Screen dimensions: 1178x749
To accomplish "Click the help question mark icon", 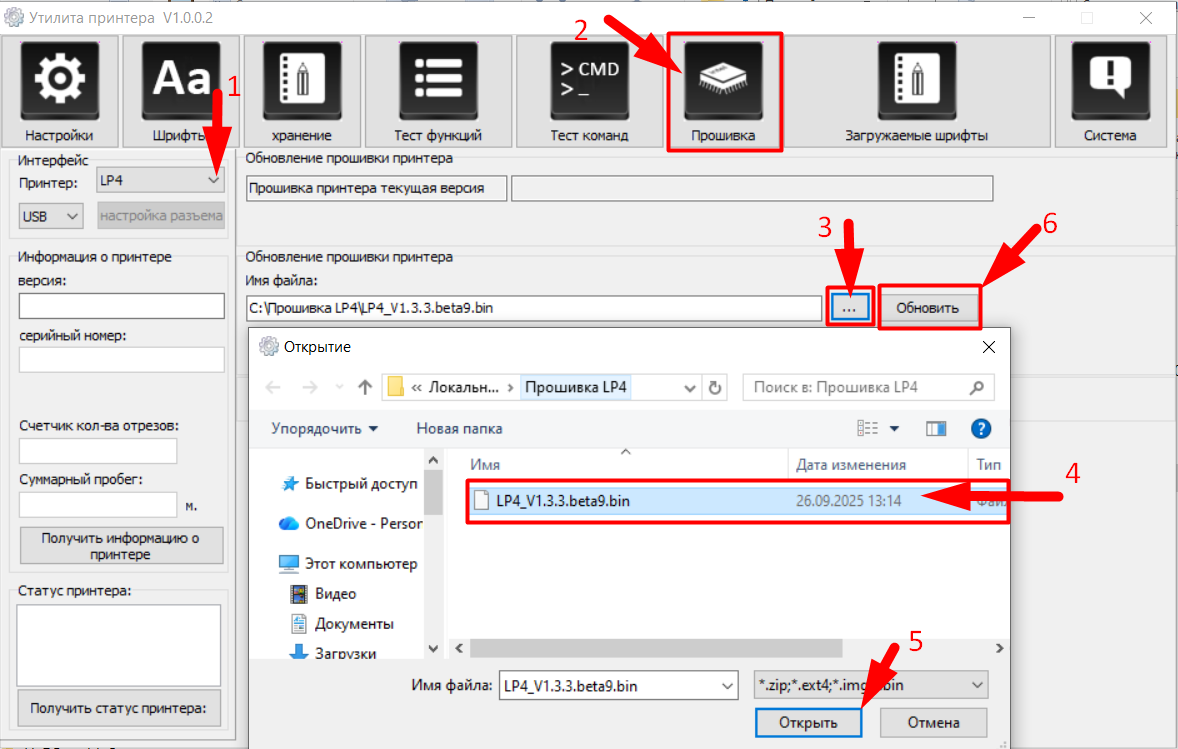I will point(981,429).
